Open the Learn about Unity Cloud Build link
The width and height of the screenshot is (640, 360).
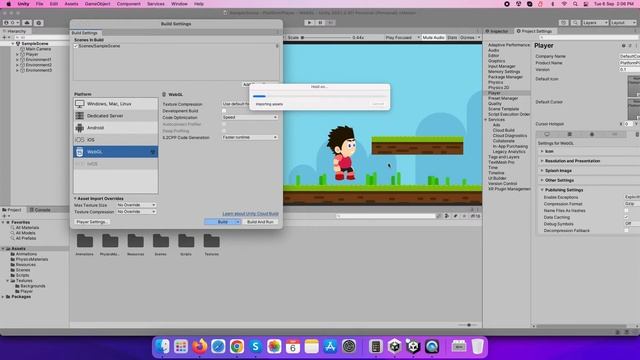point(250,214)
